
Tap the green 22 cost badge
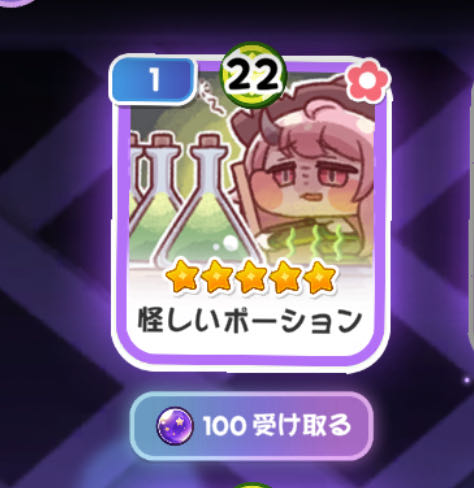pyautogui.click(x=253, y=75)
